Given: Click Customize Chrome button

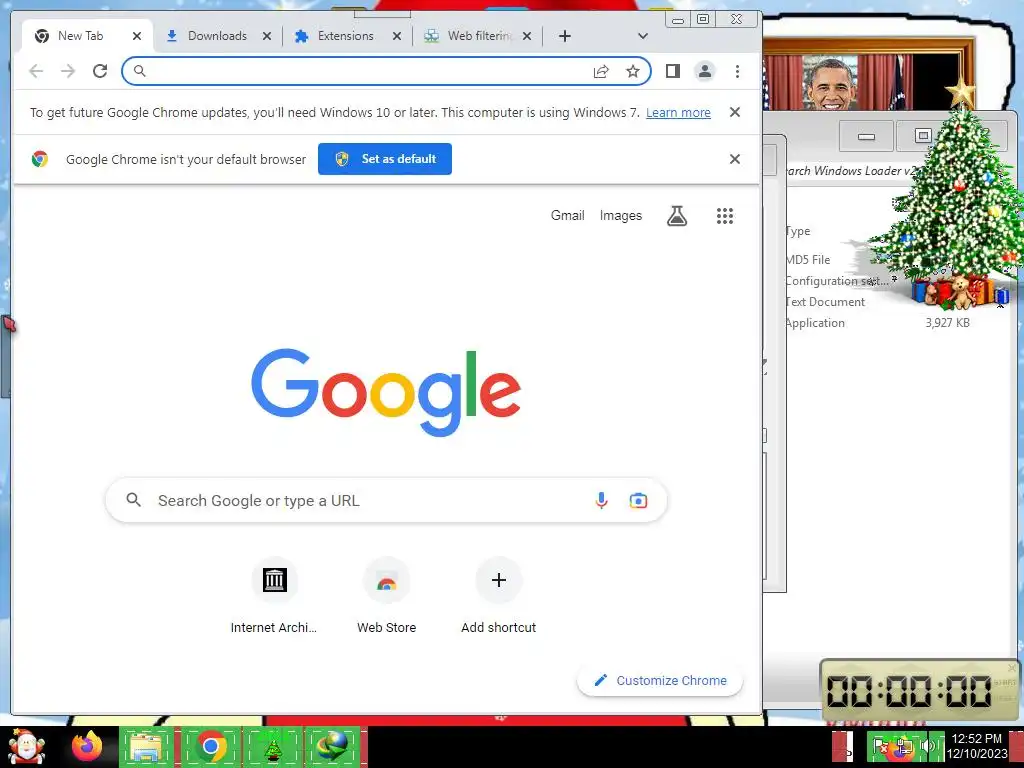Looking at the screenshot, I should [660, 680].
